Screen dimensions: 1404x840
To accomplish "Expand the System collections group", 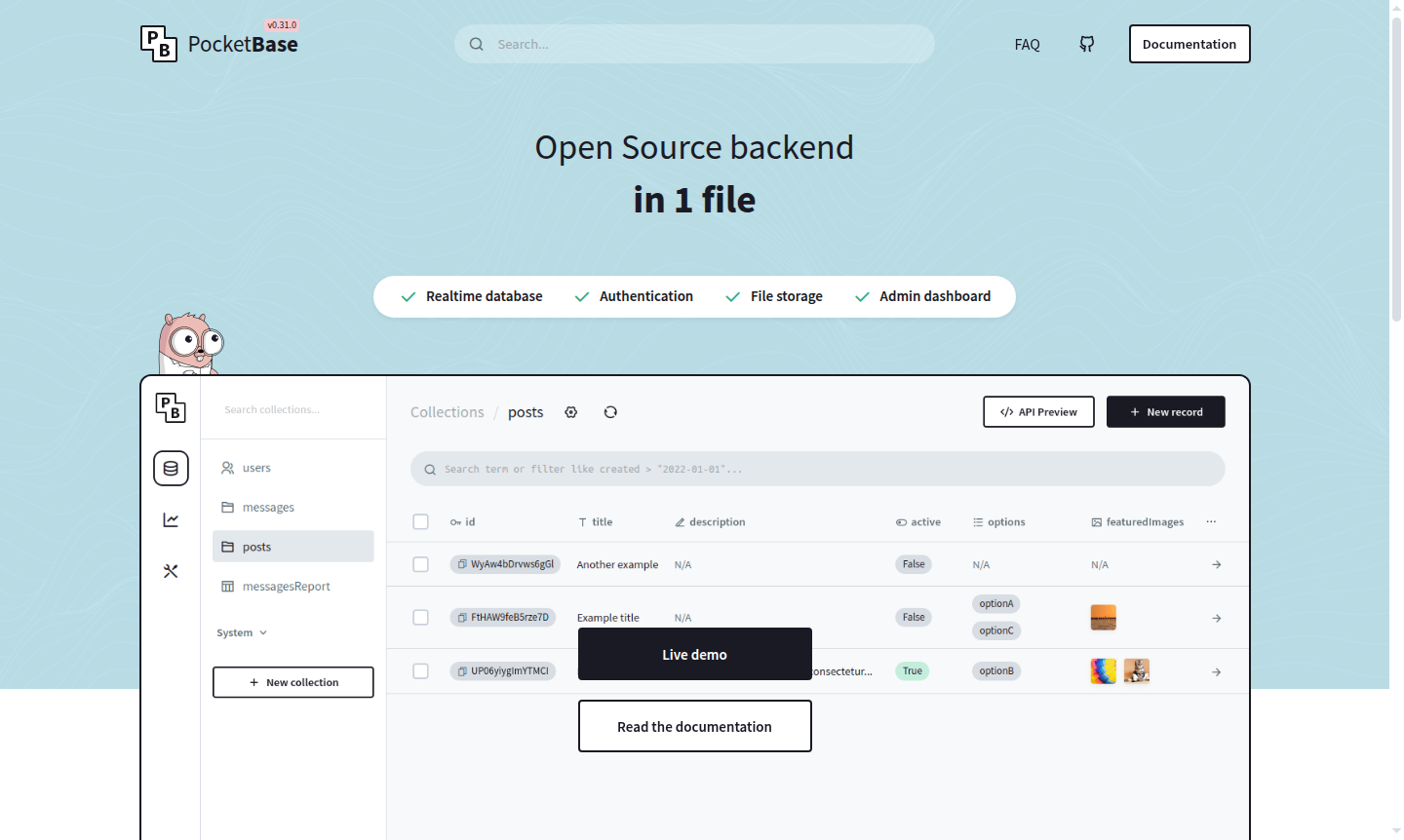I will tap(242, 633).
